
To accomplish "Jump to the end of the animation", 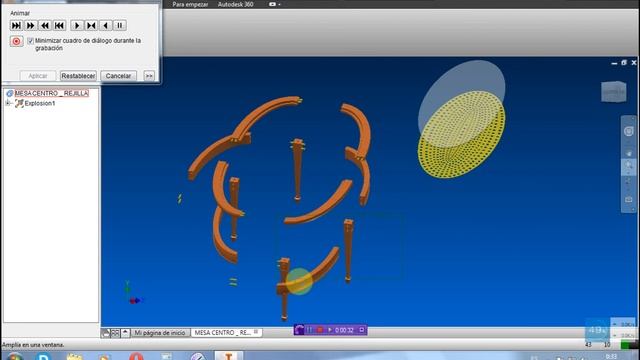I will pyautogui.click(x=16, y=25).
